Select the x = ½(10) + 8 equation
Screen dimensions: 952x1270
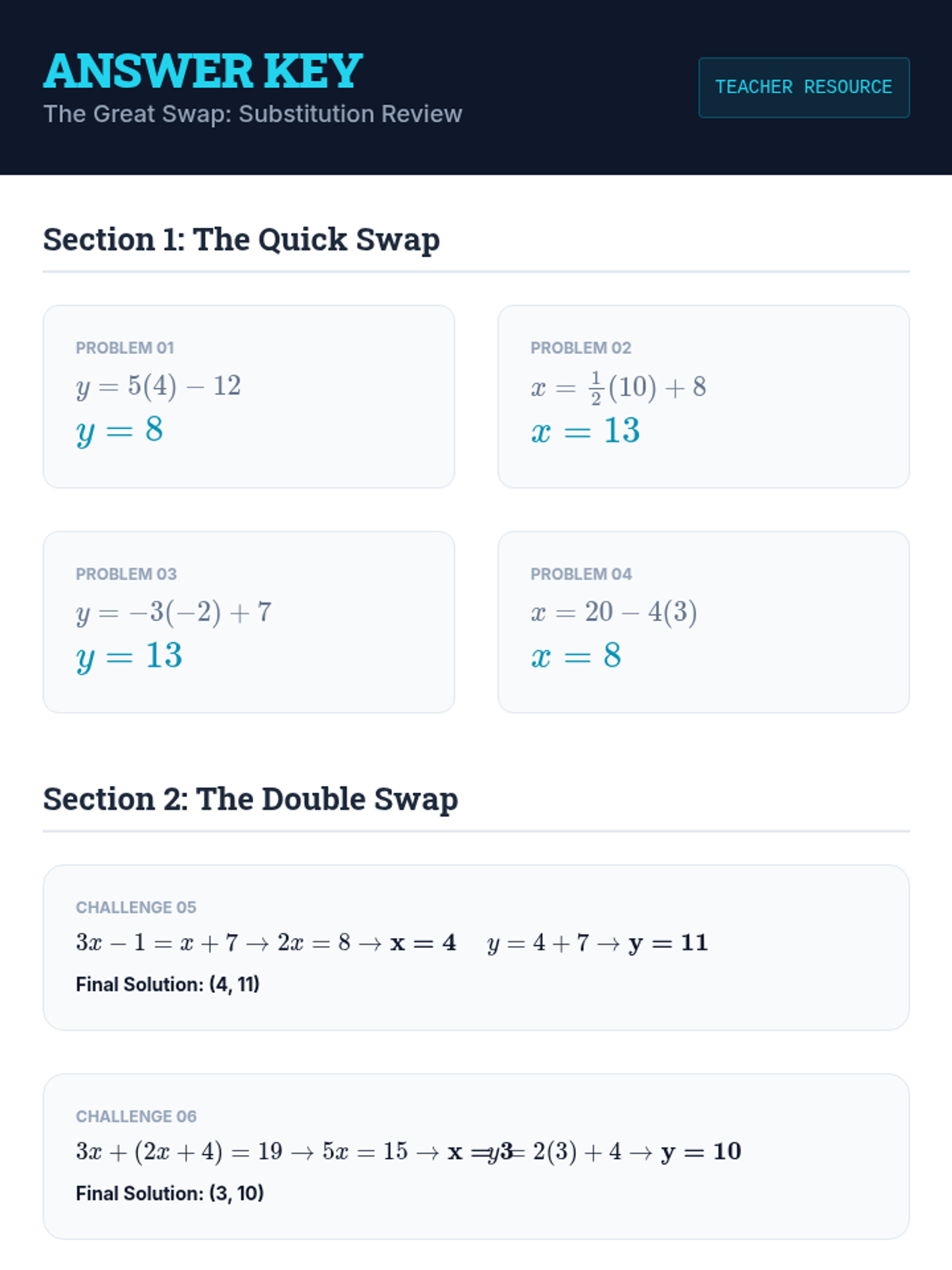(618, 387)
